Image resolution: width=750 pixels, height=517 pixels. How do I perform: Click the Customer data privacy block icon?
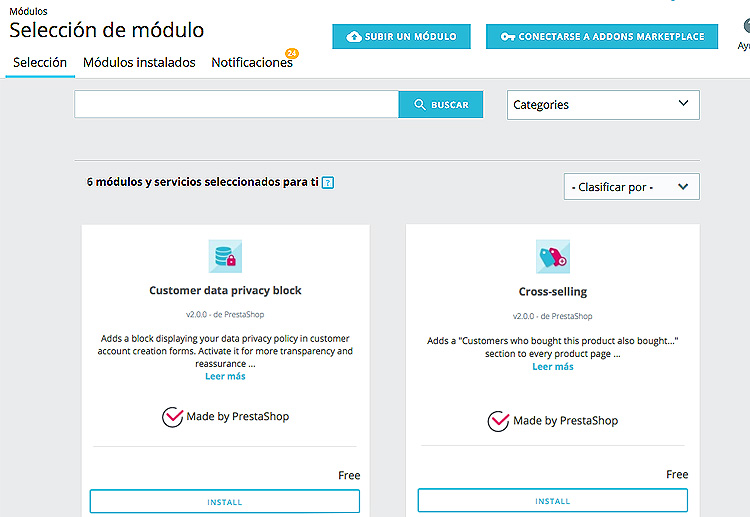tap(225, 256)
